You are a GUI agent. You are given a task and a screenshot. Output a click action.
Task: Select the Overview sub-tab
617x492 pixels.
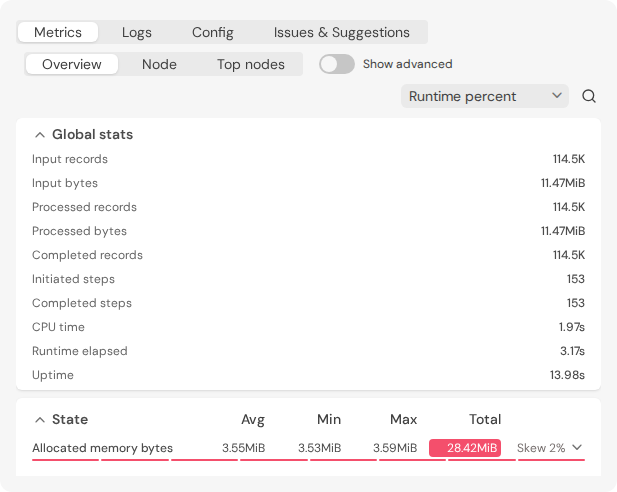coord(72,64)
